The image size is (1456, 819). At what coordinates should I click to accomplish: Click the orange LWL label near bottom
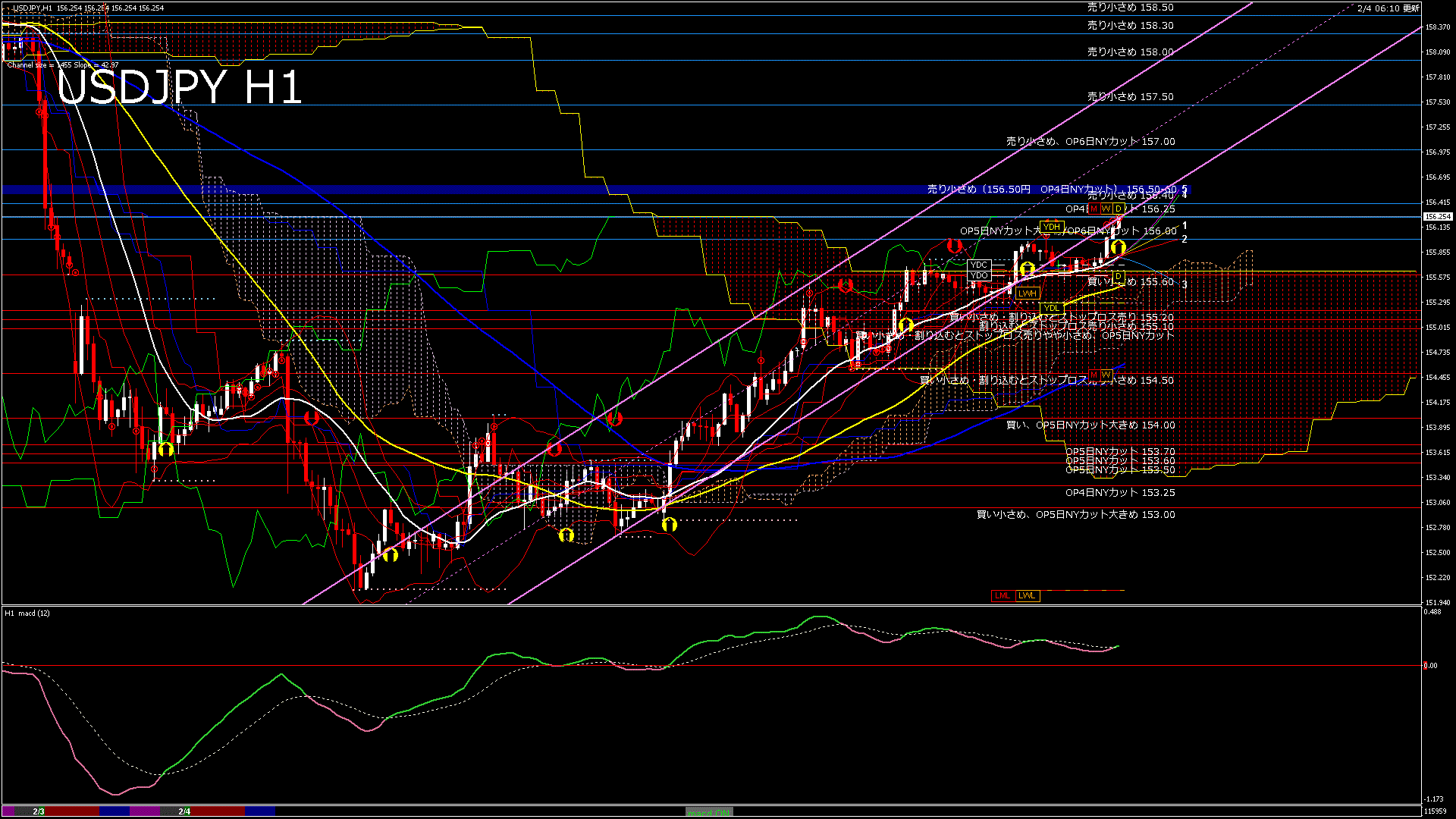coord(1027,595)
